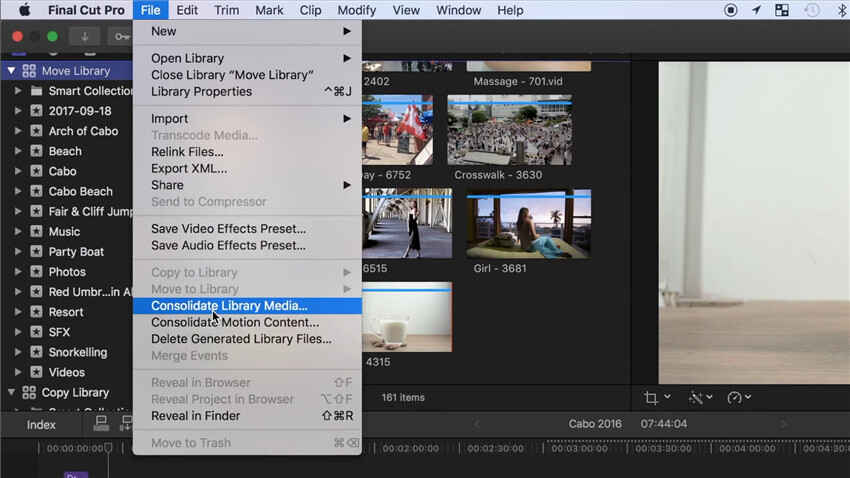Click the event star icon beside Music
The height and width of the screenshot is (478, 850).
click(36, 231)
